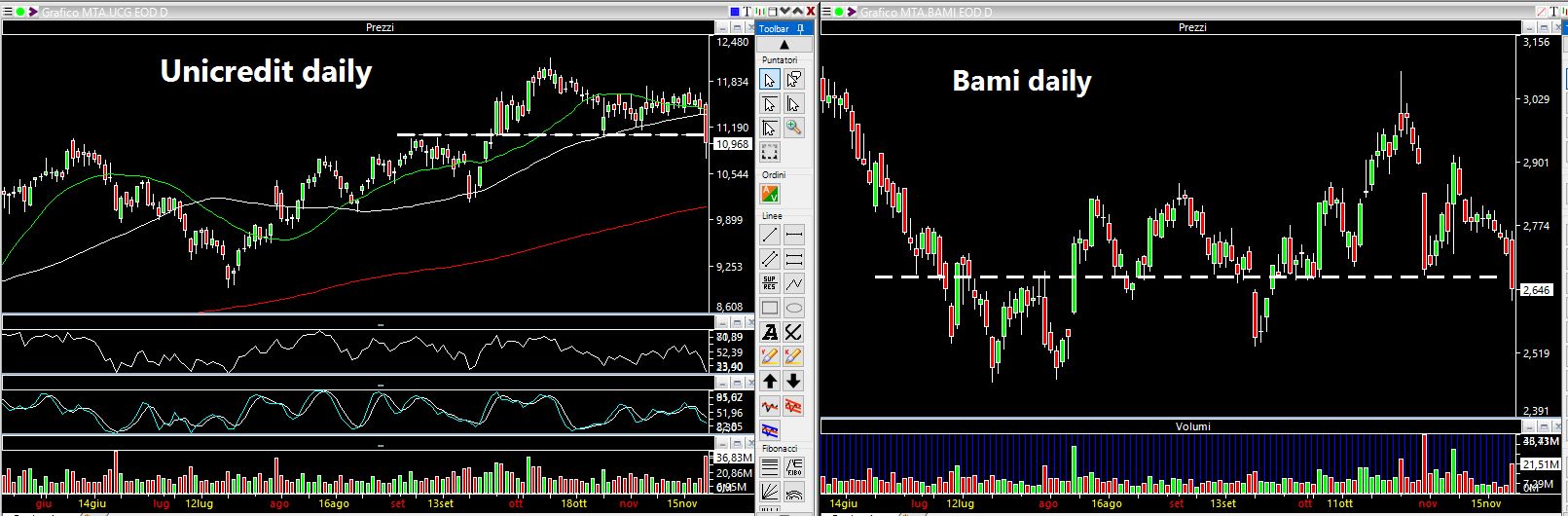Select the Fibonacci arcs tool

pos(794,493)
